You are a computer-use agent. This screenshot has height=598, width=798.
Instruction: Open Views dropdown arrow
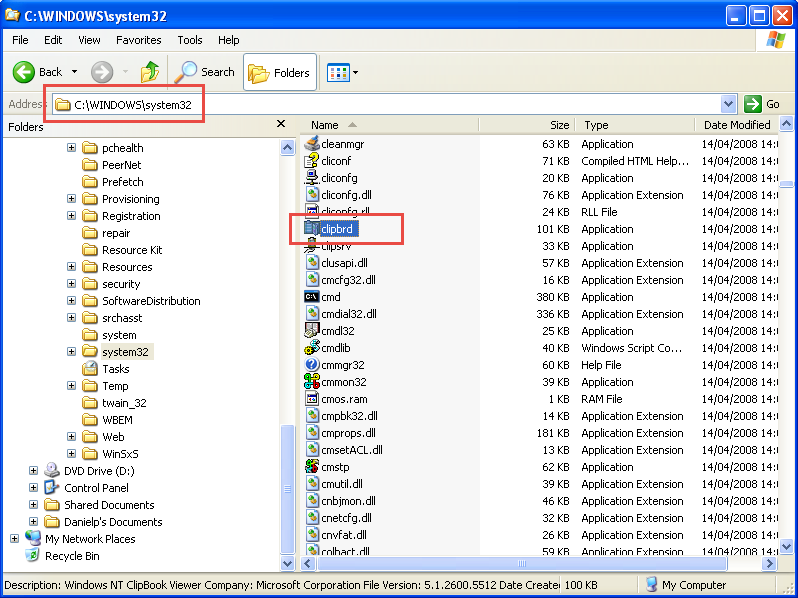pos(355,73)
